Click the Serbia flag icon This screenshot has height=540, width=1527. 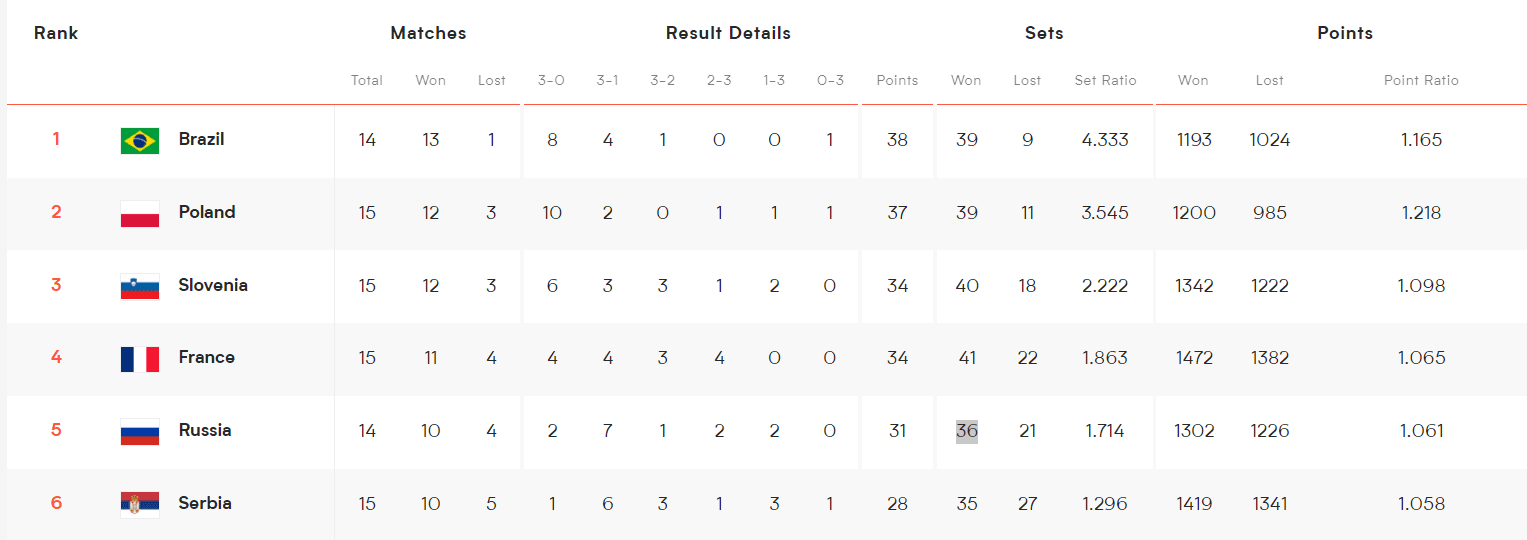140,505
